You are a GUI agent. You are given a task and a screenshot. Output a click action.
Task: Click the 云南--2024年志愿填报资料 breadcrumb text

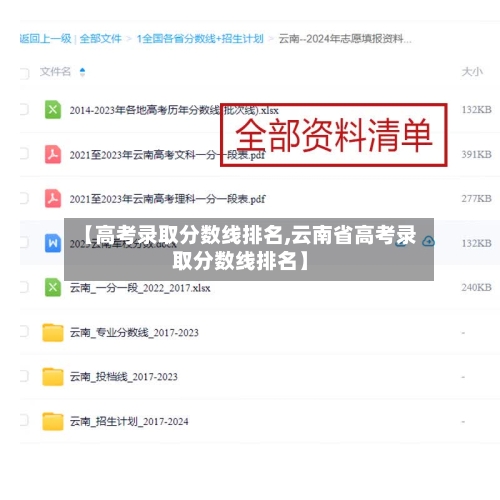345,39
